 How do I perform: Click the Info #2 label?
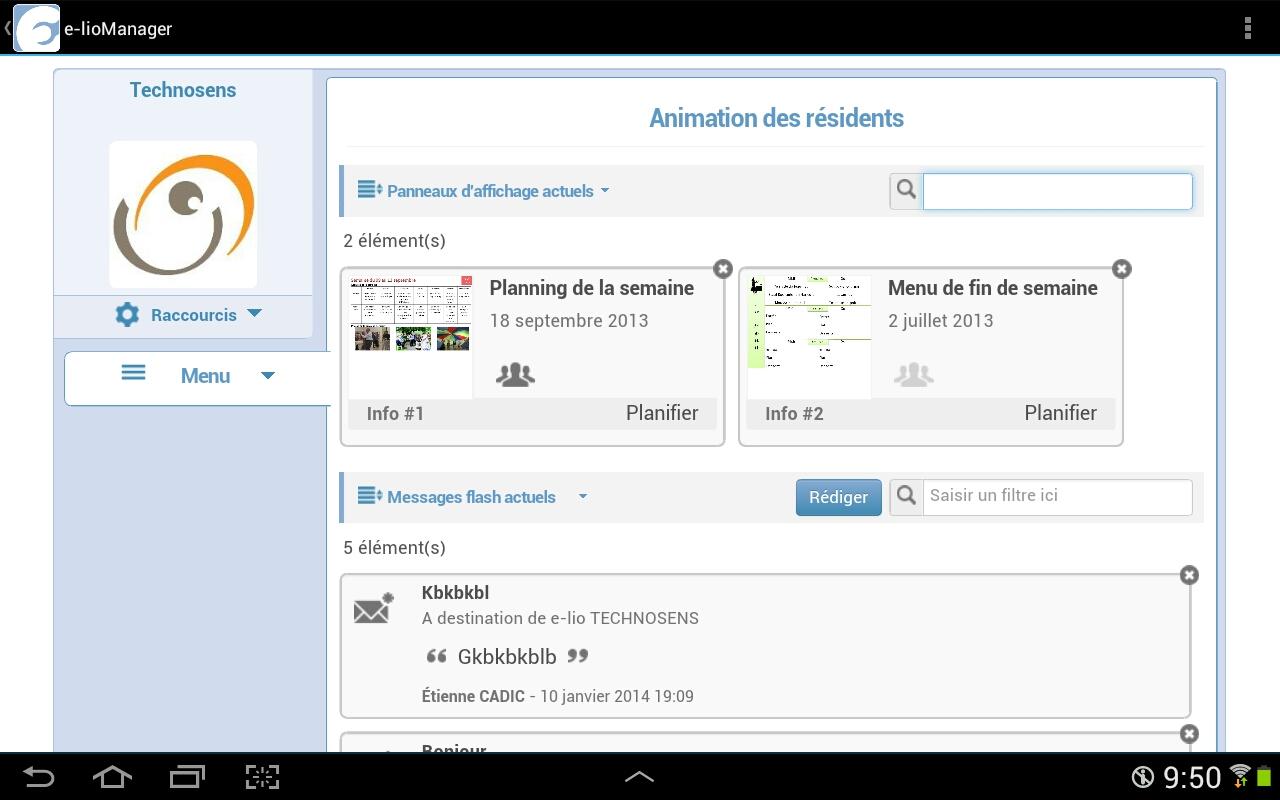point(794,414)
